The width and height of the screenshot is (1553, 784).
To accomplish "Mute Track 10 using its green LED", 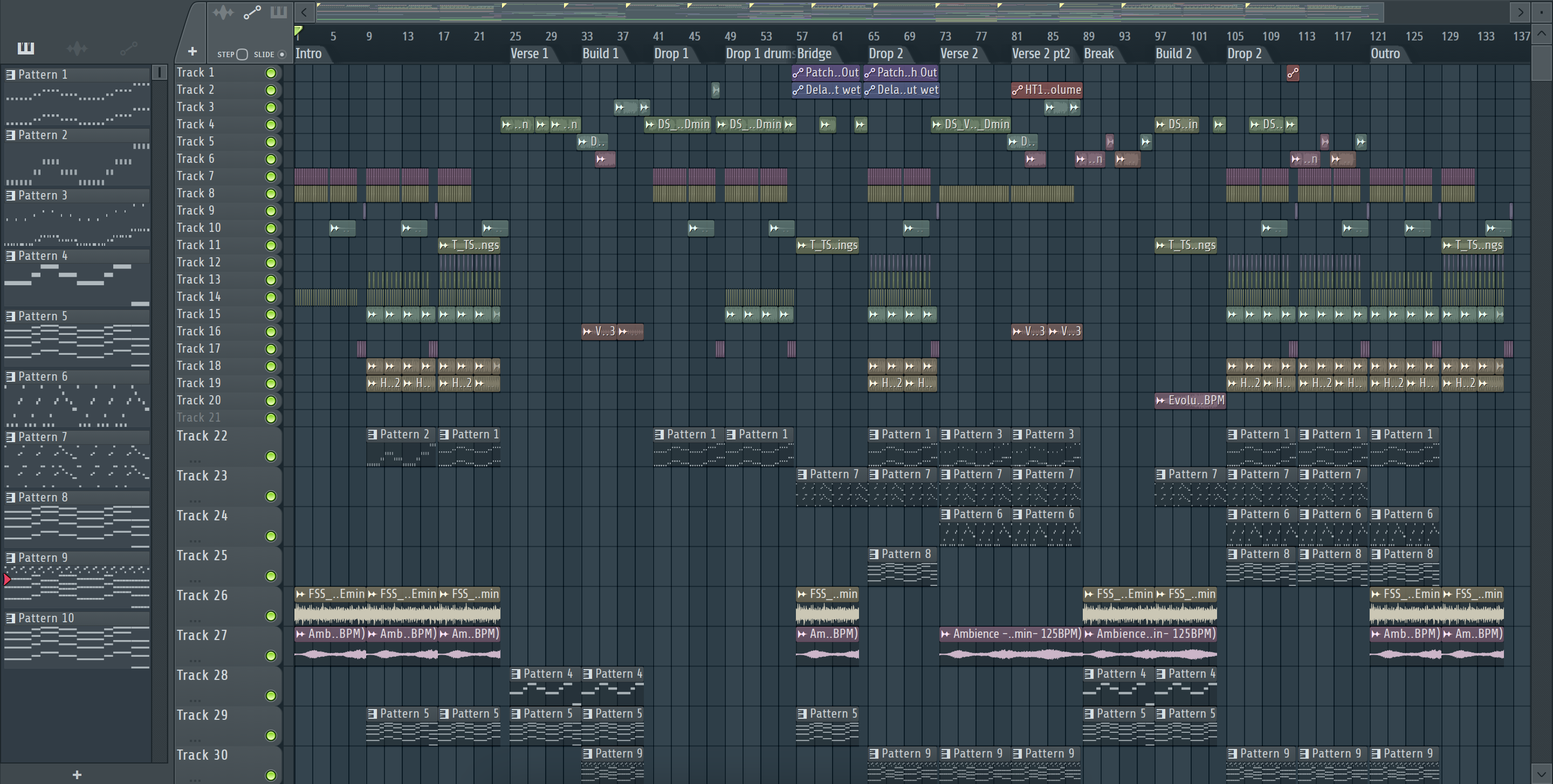I will pos(271,229).
